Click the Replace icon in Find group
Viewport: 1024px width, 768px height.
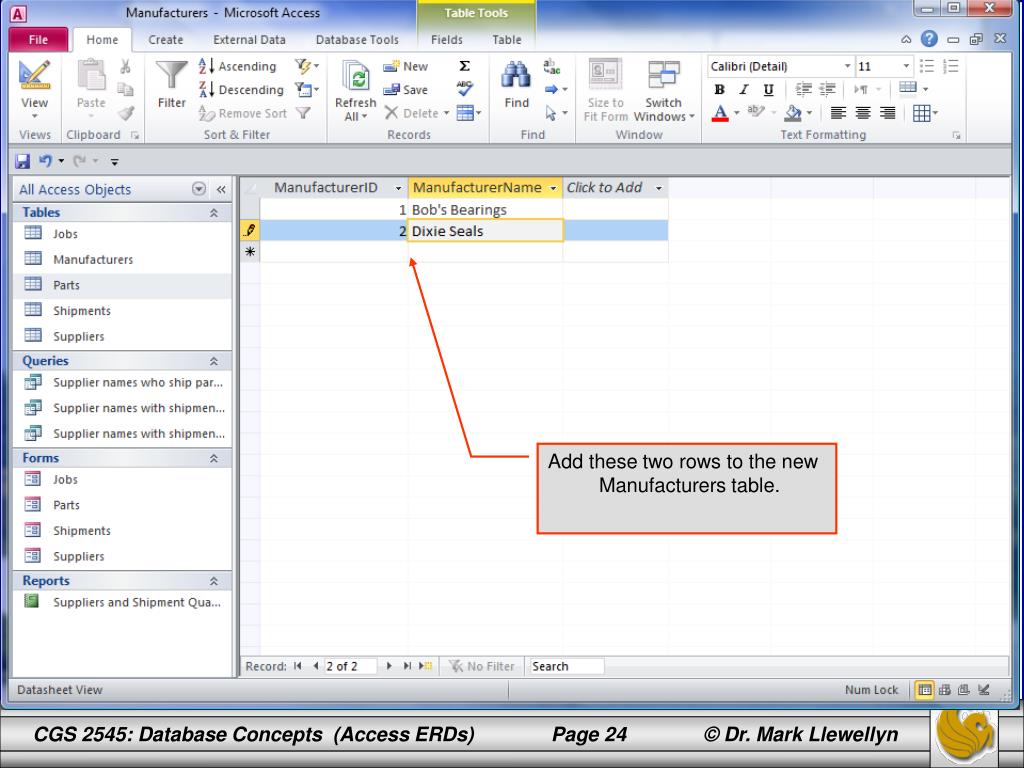click(551, 66)
